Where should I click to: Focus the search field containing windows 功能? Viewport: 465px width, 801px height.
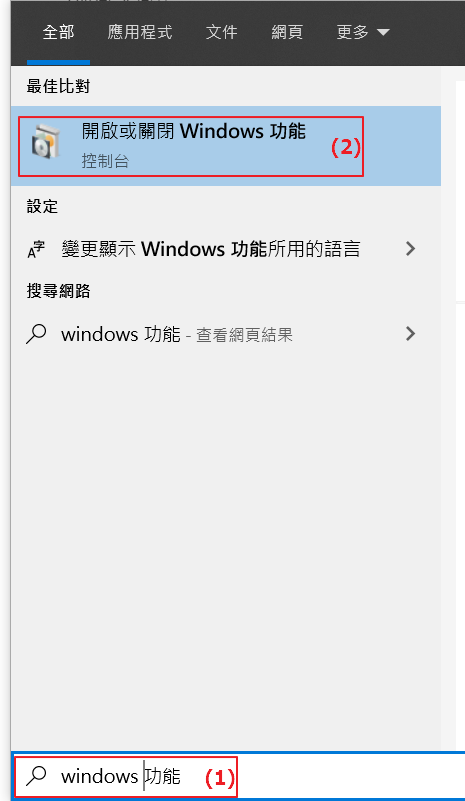[x=240, y=776]
